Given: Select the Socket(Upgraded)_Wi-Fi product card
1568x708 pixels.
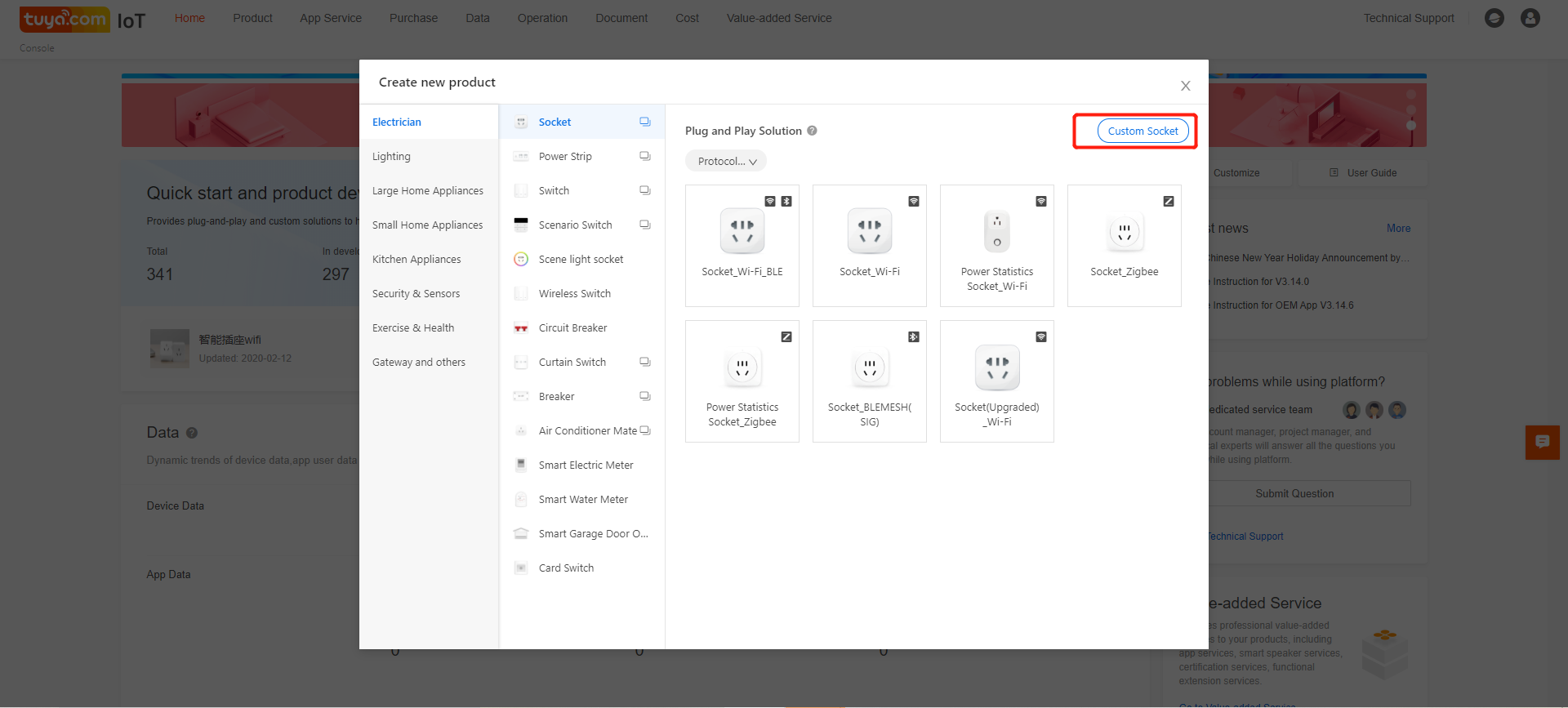Looking at the screenshot, I should click(x=996, y=381).
